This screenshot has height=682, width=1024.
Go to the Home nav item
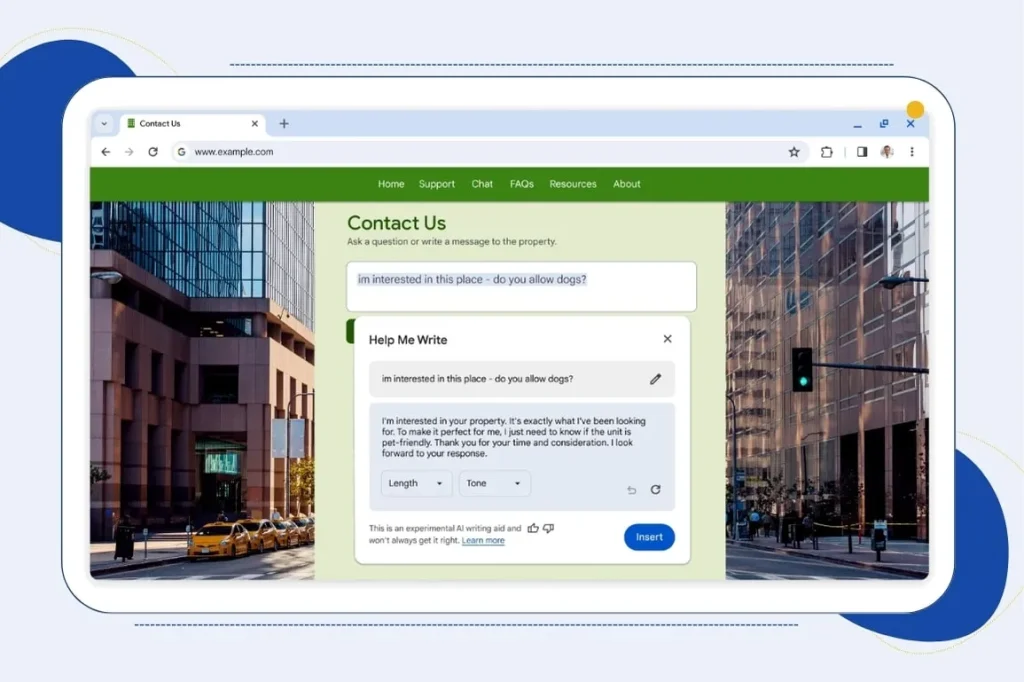pyautogui.click(x=391, y=184)
